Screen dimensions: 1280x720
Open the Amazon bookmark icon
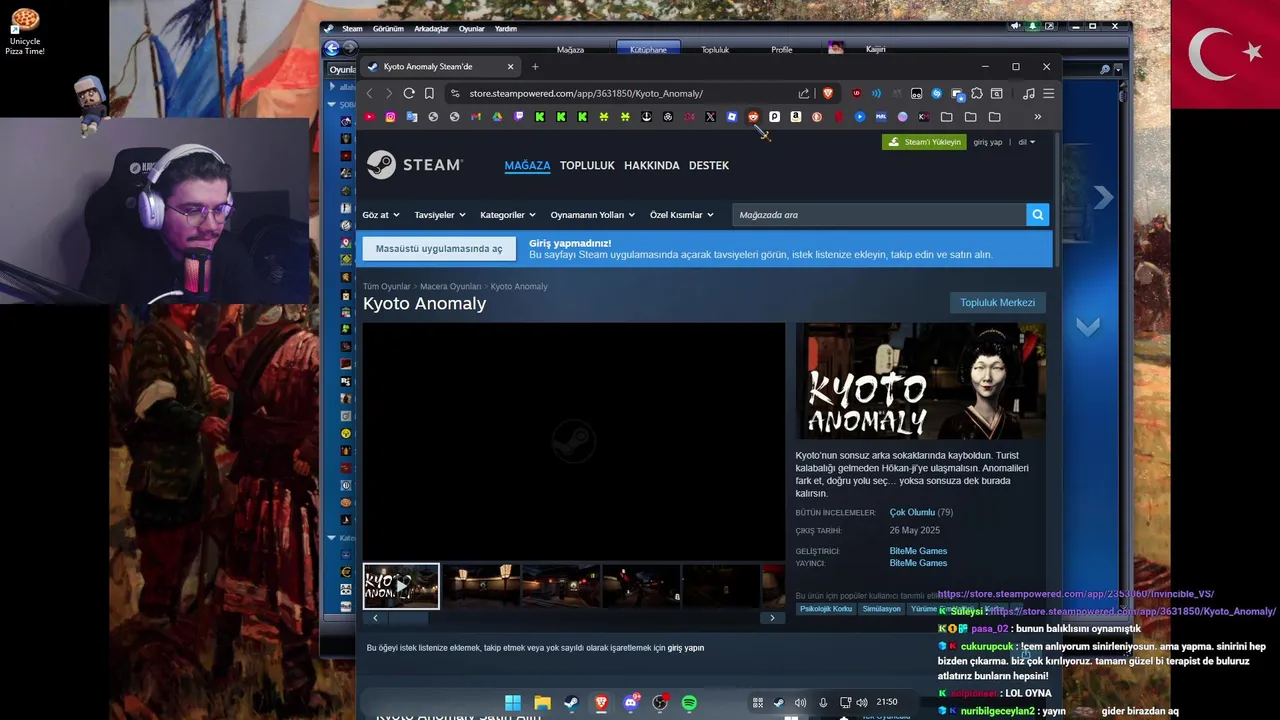[795, 117]
